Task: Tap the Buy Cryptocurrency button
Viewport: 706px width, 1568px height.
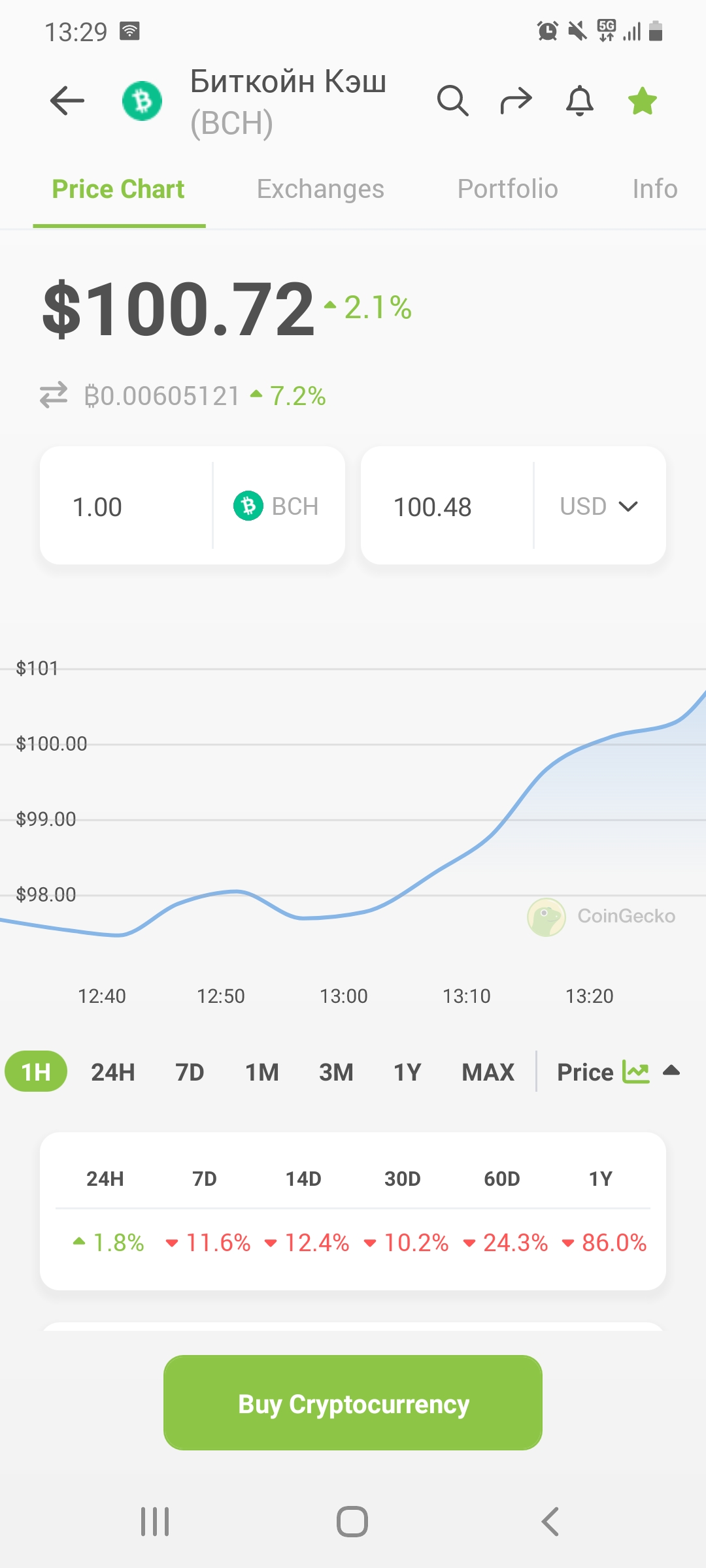Action: click(x=353, y=1403)
